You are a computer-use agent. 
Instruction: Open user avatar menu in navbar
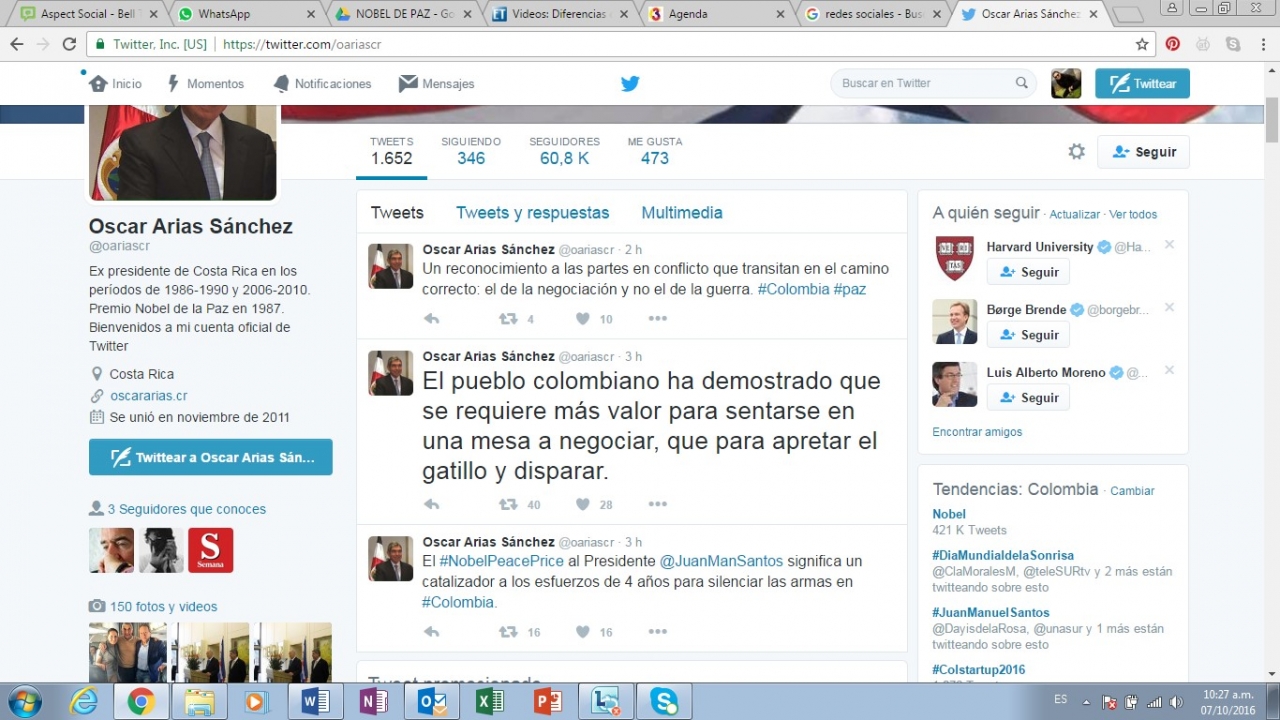pos(1066,83)
